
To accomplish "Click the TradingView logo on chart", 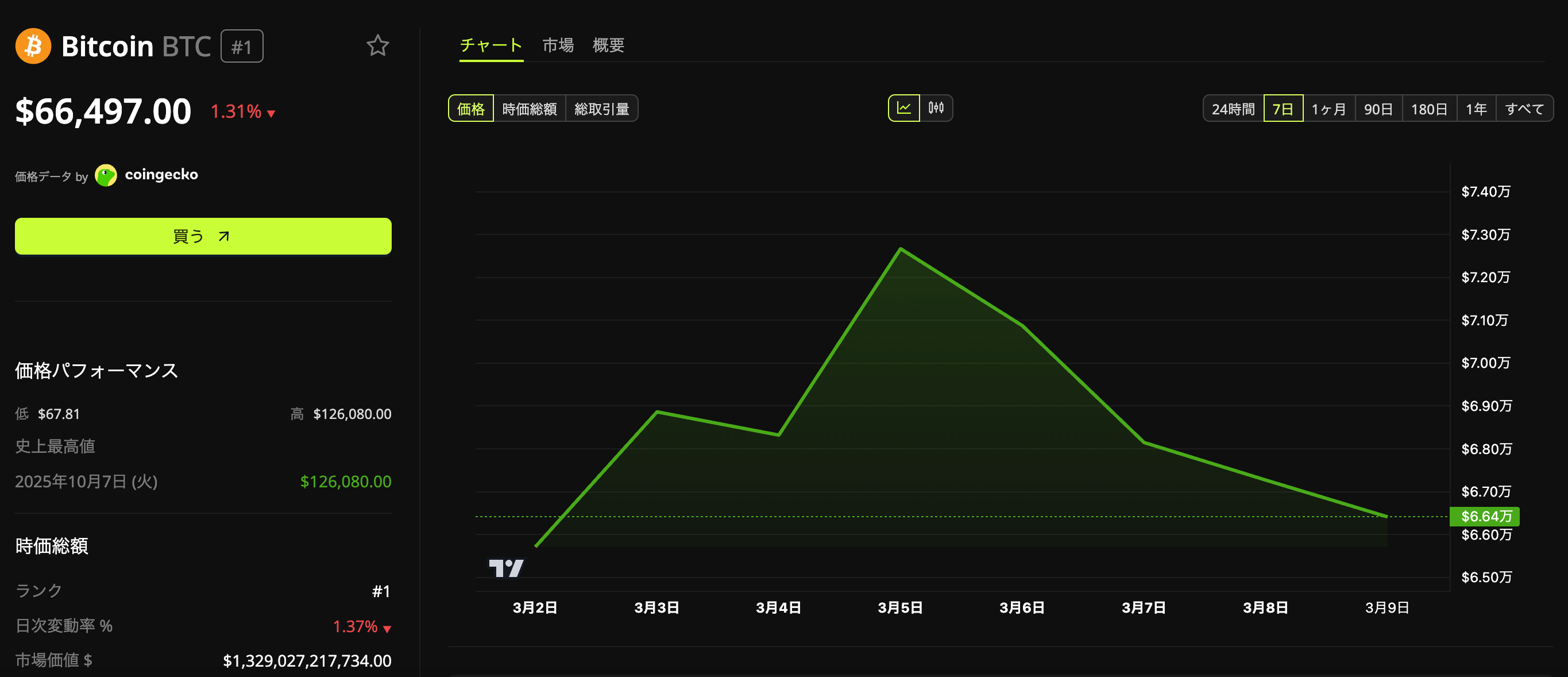I will click(x=506, y=567).
